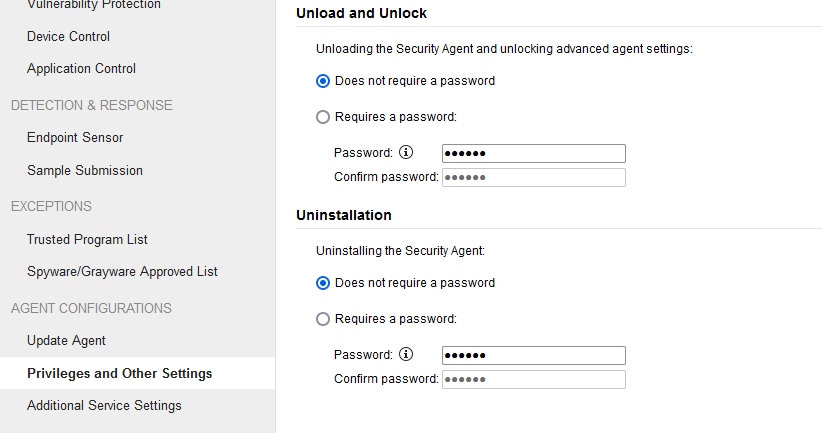The image size is (822, 433).
Task: Click the Unload and Unlock Password field
Action: tap(534, 153)
